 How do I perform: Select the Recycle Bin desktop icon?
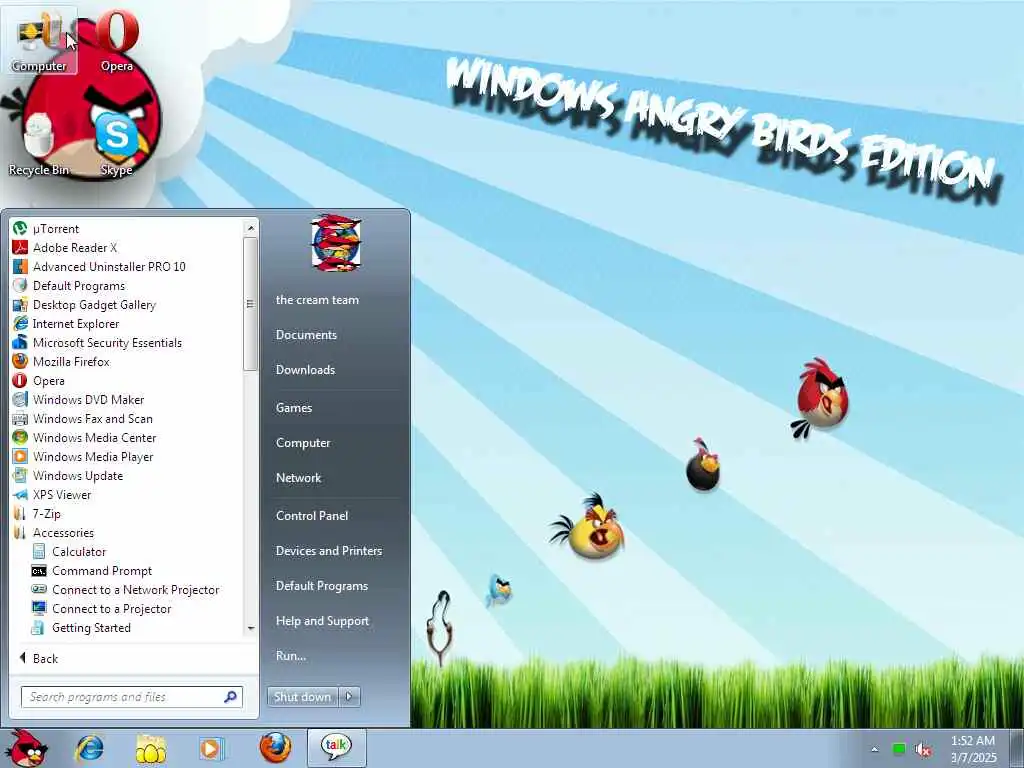pos(39,145)
